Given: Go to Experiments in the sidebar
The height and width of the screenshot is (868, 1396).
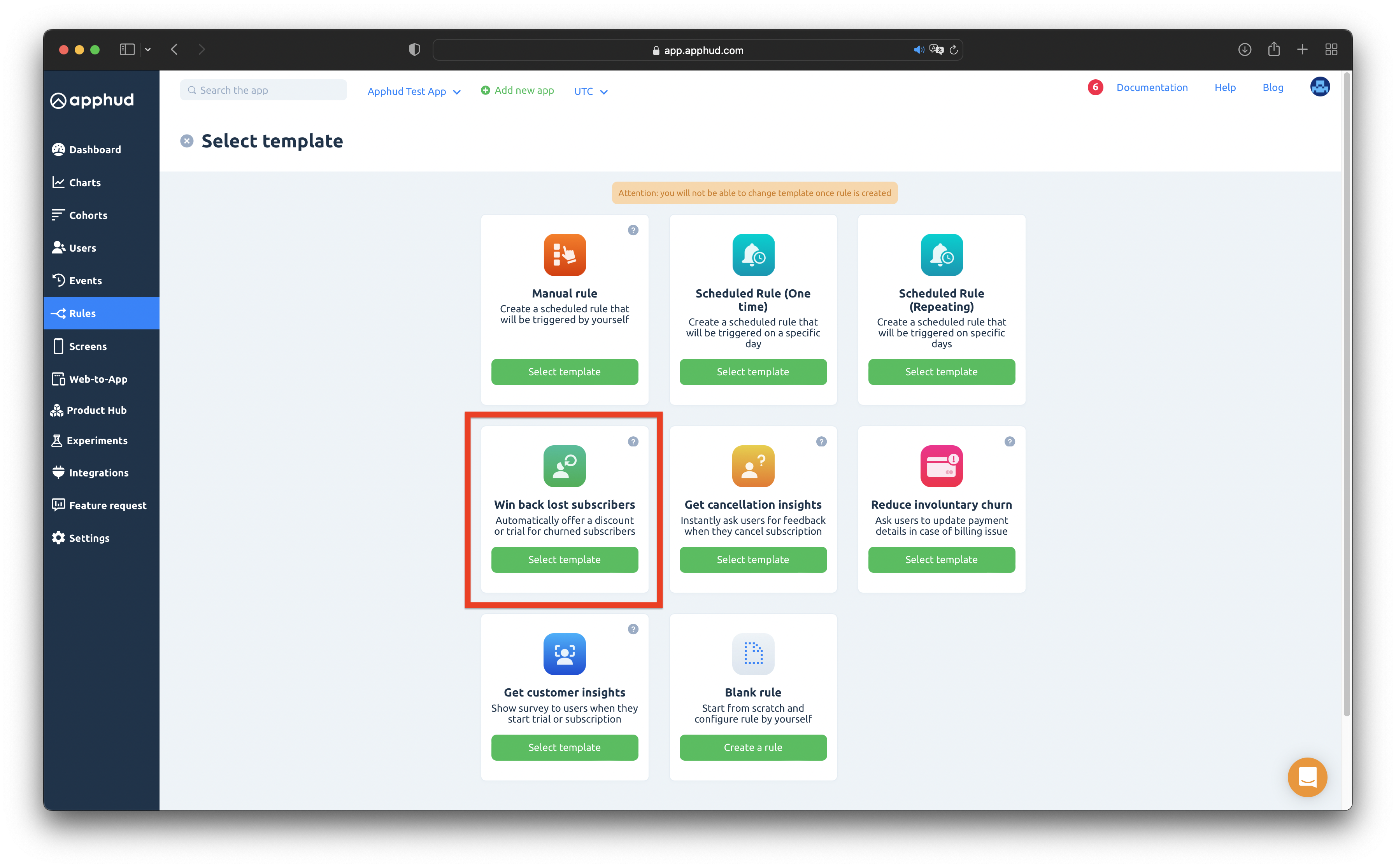Looking at the screenshot, I should [96, 440].
